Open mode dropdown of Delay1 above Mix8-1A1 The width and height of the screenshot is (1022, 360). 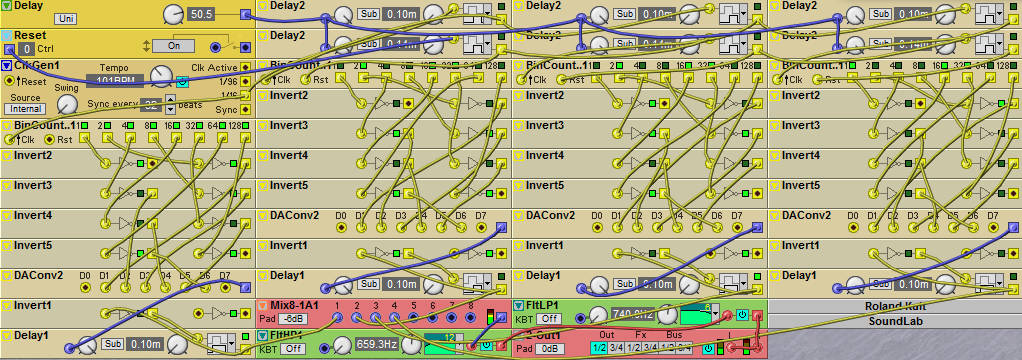(x=489, y=283)
